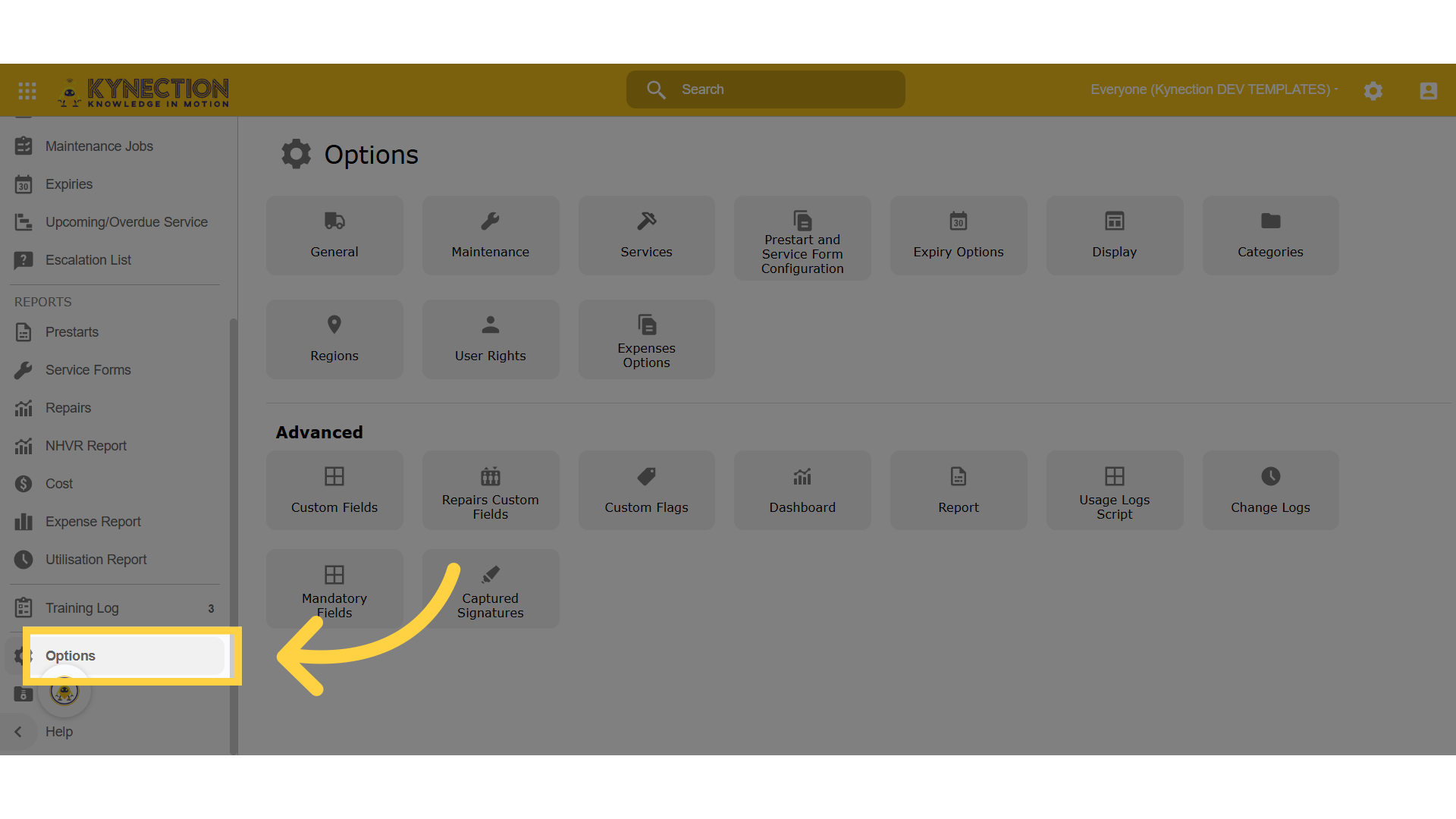
Task: Click the Captured Signatures pen icon
Action: tap(491, 574)
